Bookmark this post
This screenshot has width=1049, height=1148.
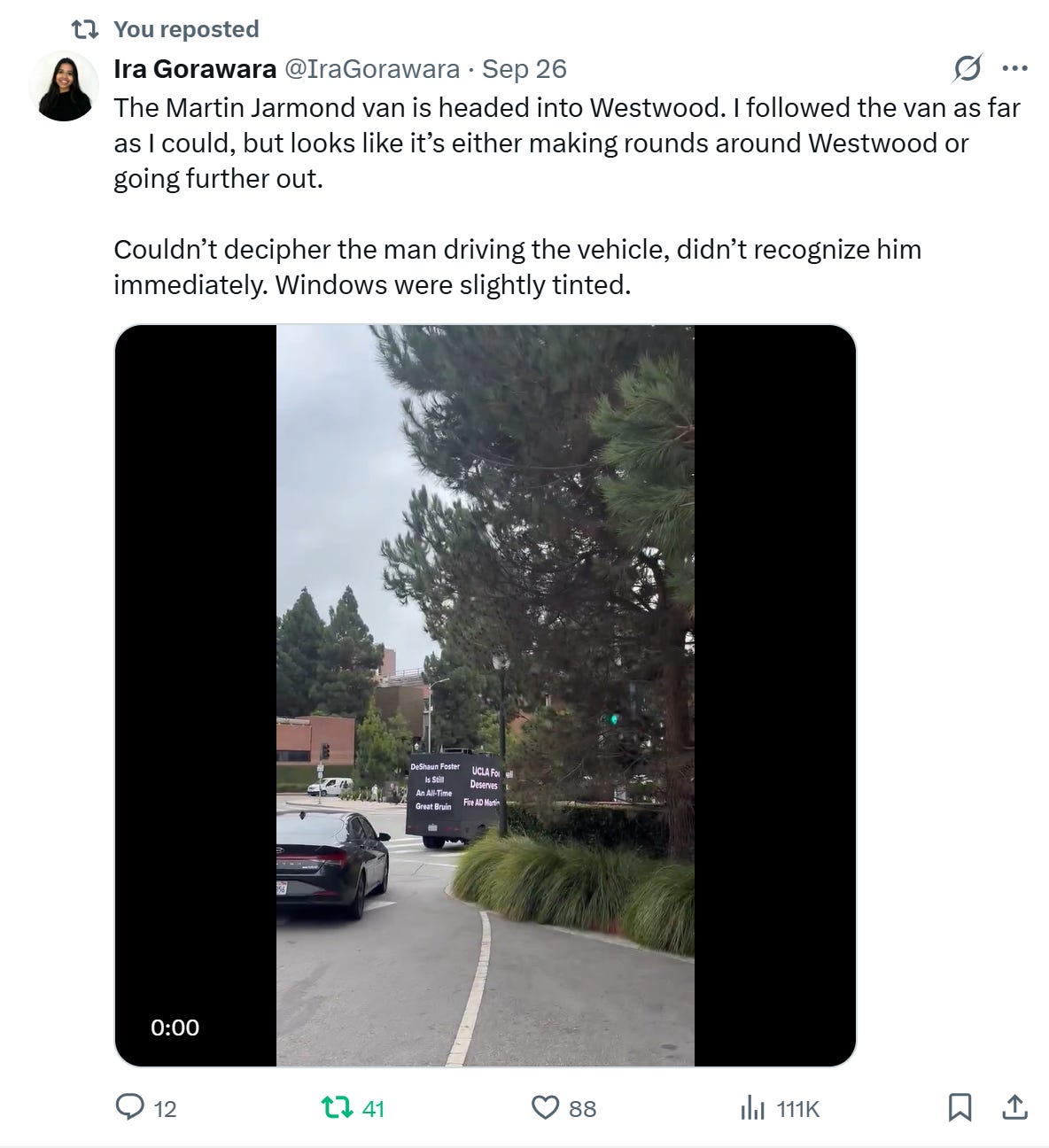pos(960,1107)
